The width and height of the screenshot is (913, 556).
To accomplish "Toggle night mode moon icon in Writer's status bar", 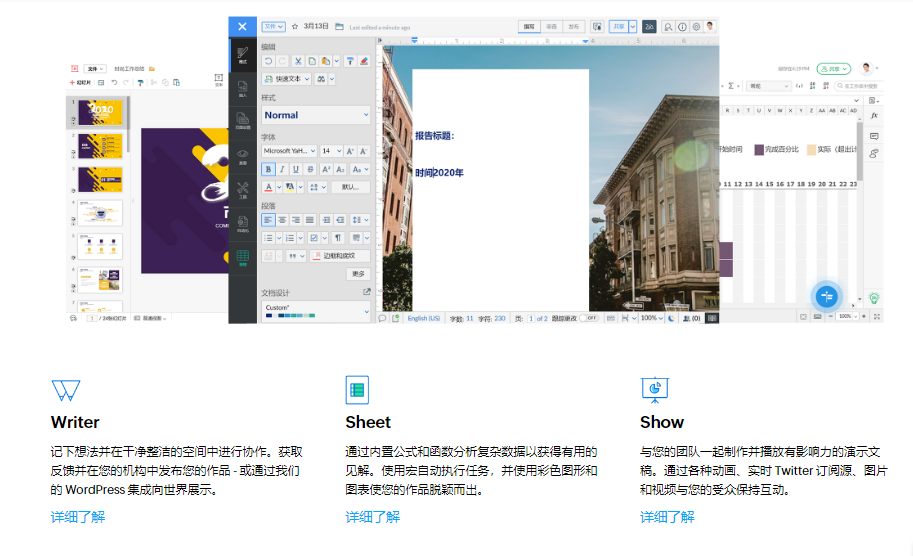I will pos(671,318).
